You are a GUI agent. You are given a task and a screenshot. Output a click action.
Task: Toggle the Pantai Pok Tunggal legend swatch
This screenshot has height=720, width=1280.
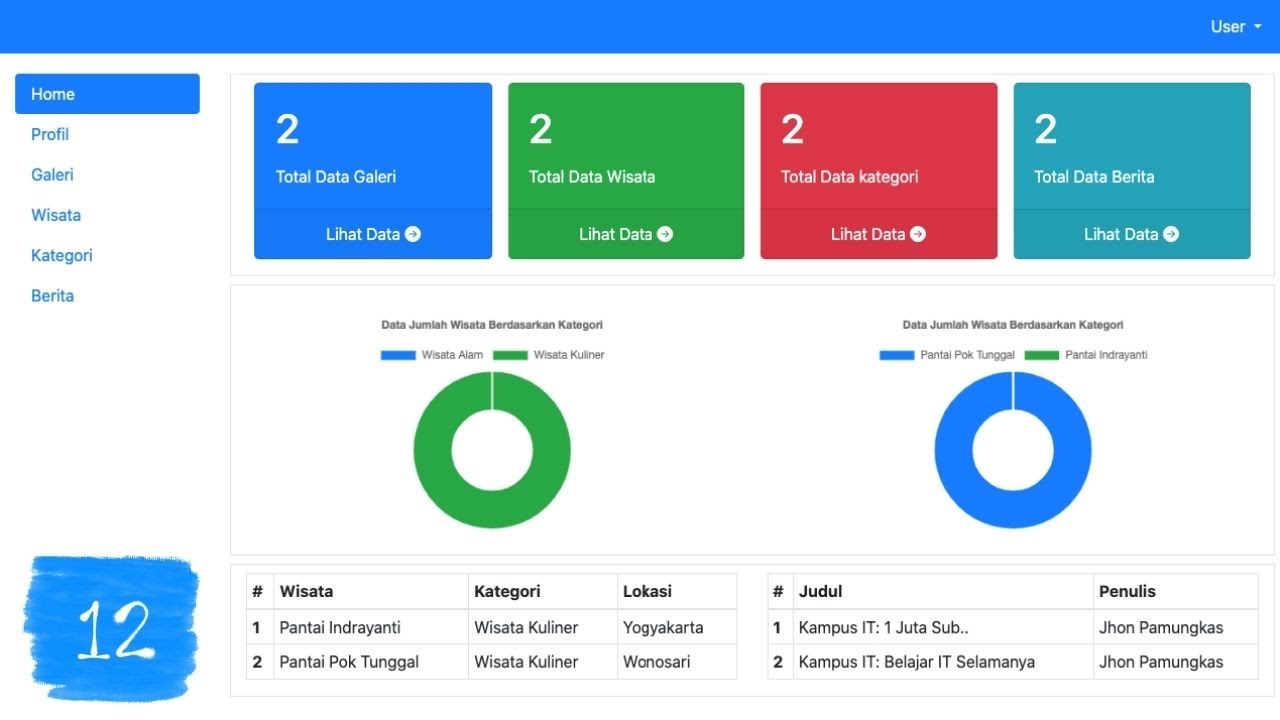coord(897,355)
